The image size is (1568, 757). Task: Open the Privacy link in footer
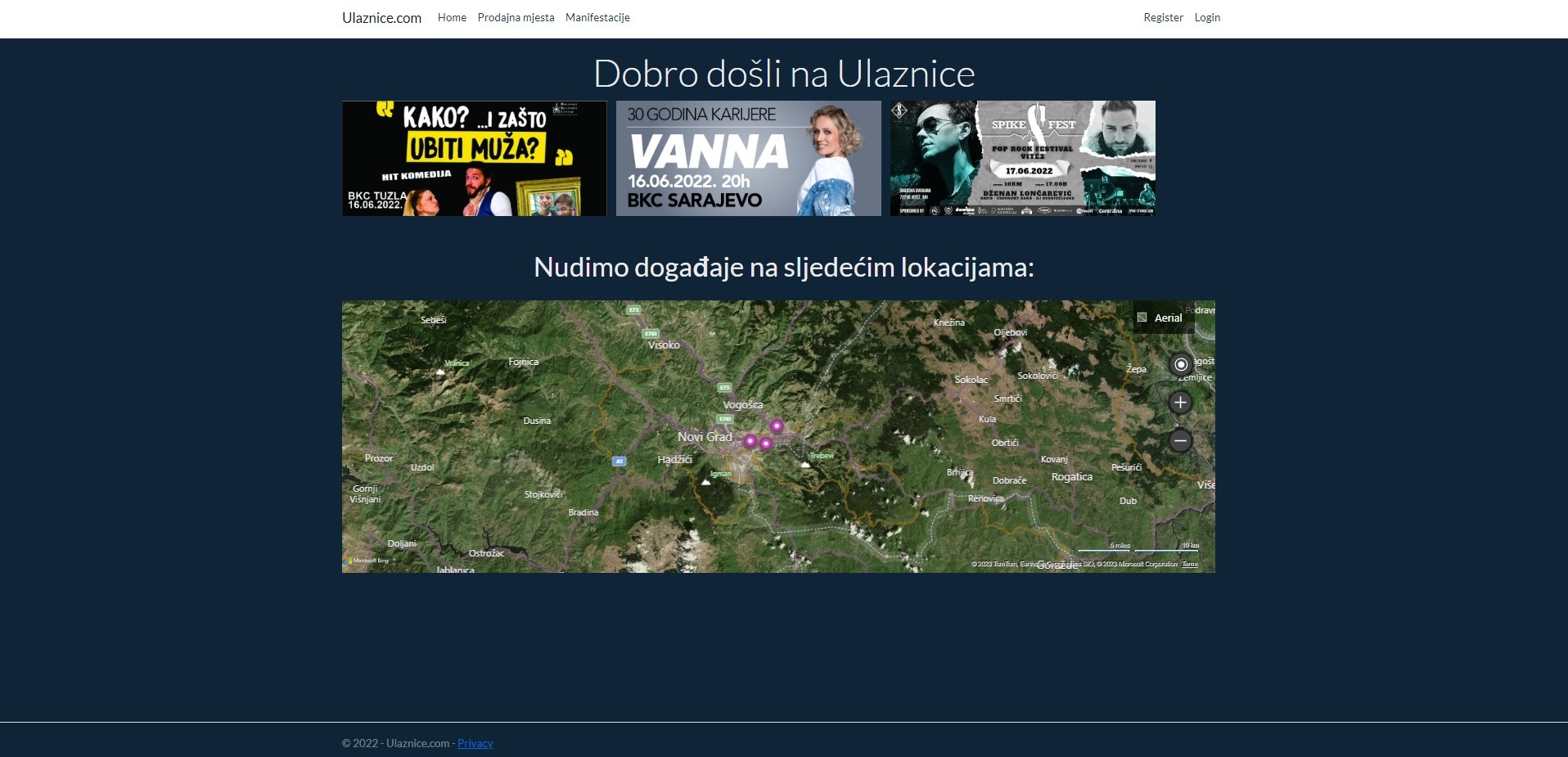[475, 743]
